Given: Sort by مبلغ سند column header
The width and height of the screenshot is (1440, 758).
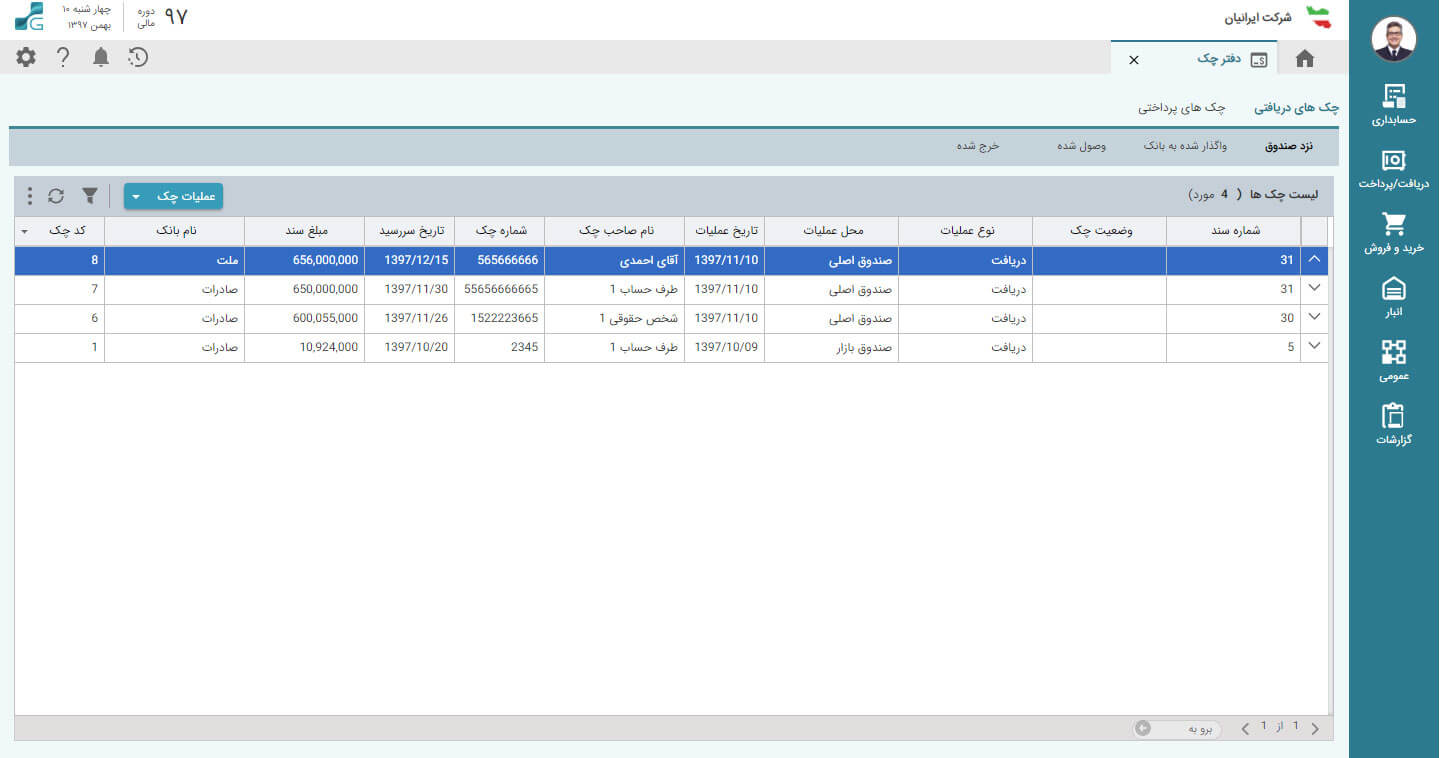Looking at the screenshot, I should coord(304,230).
